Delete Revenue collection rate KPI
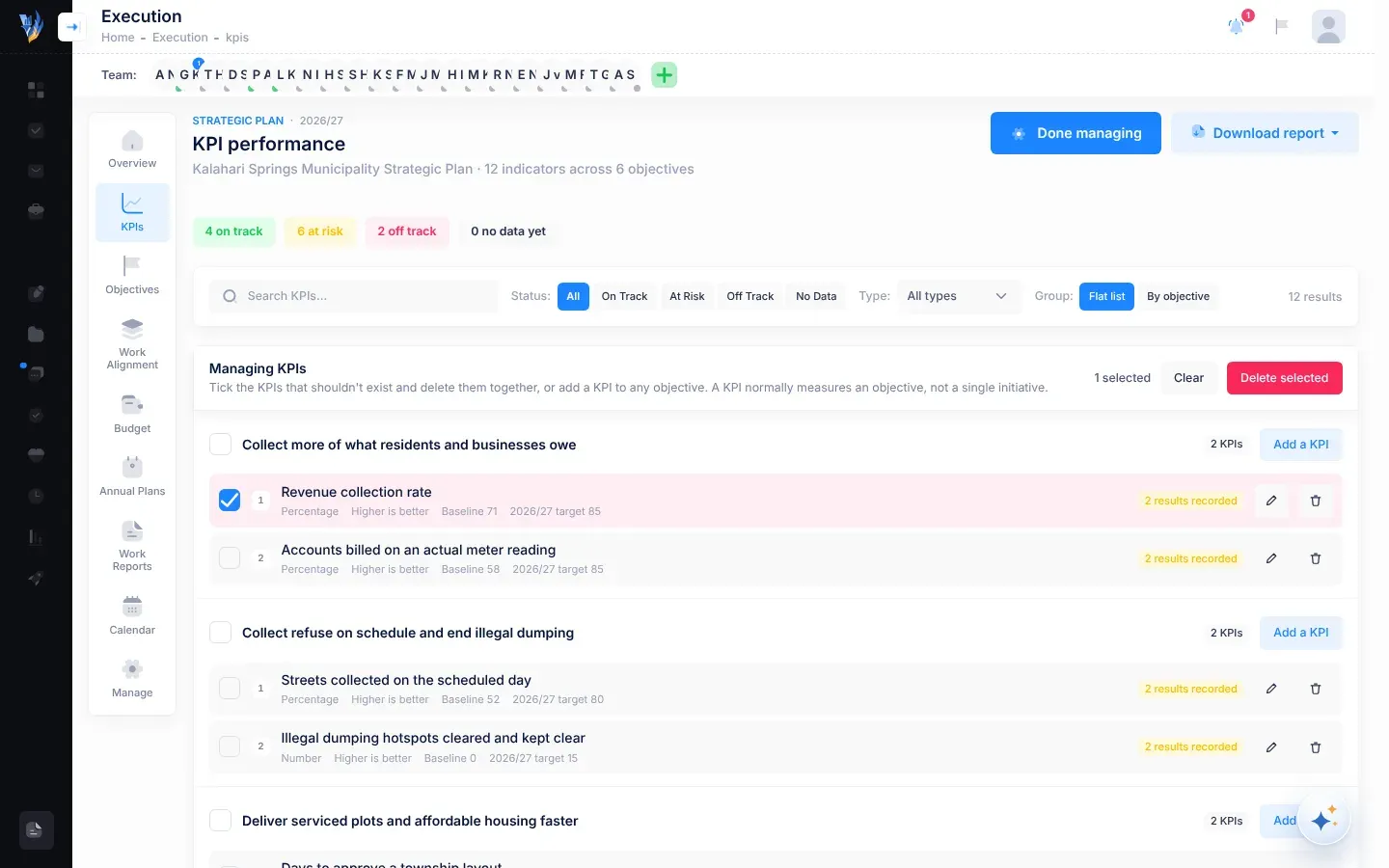Image resolution: width=1389 pixels, height=868 pixels. click(1316, 501)
